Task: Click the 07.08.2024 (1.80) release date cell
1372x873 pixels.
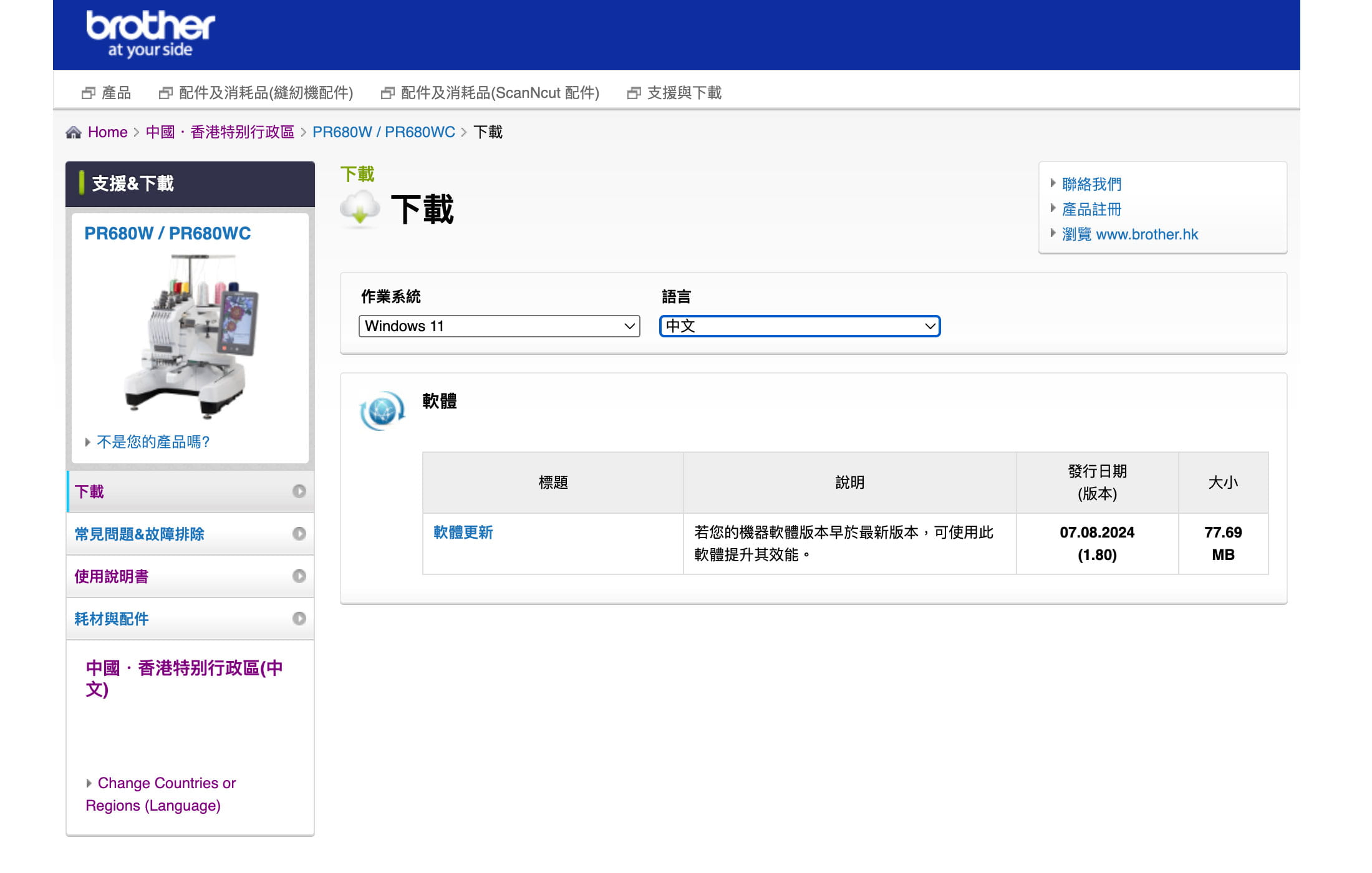Action: 1097,544
